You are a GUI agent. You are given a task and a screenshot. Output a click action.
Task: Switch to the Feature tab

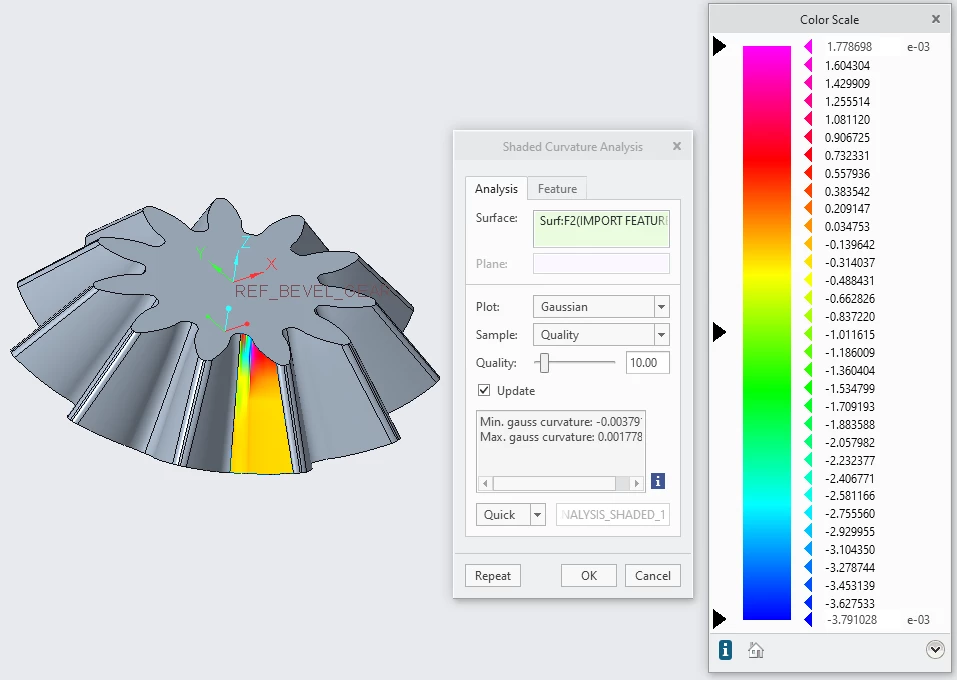(x=557, y=189)
